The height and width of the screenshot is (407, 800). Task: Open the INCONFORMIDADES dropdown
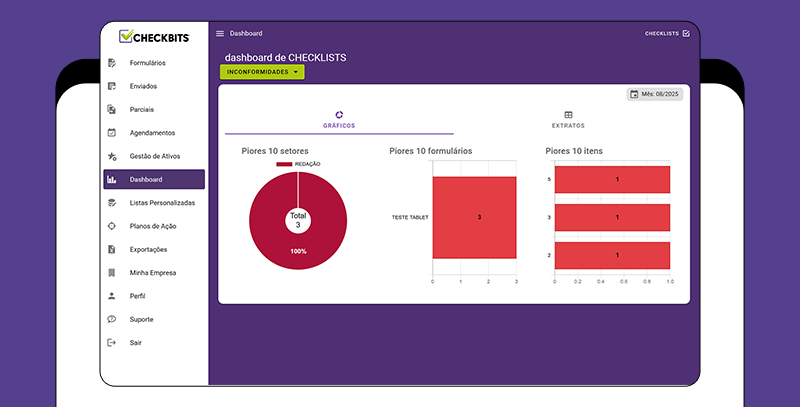tap(262, 72)
